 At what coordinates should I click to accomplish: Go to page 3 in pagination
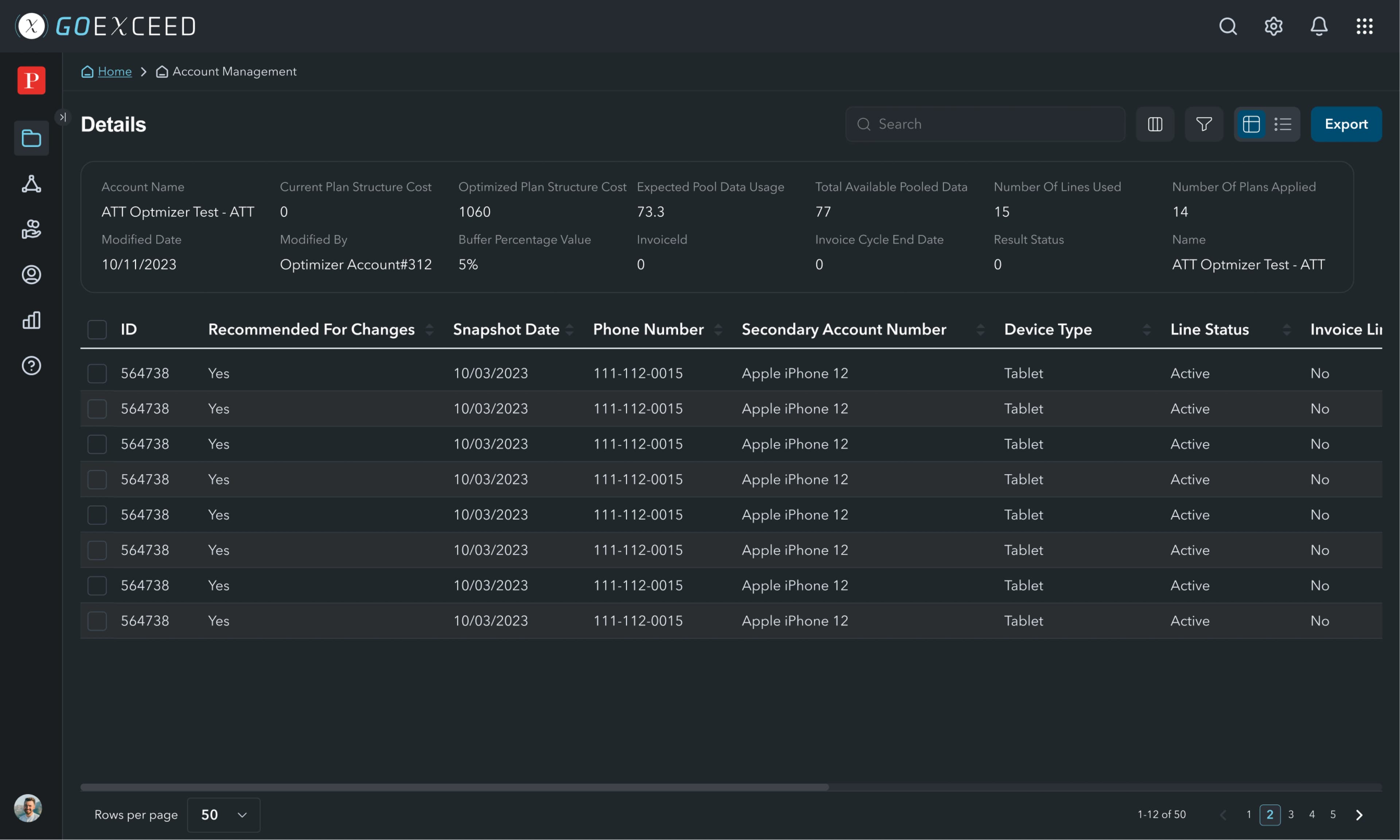[x=1291, y=814]
